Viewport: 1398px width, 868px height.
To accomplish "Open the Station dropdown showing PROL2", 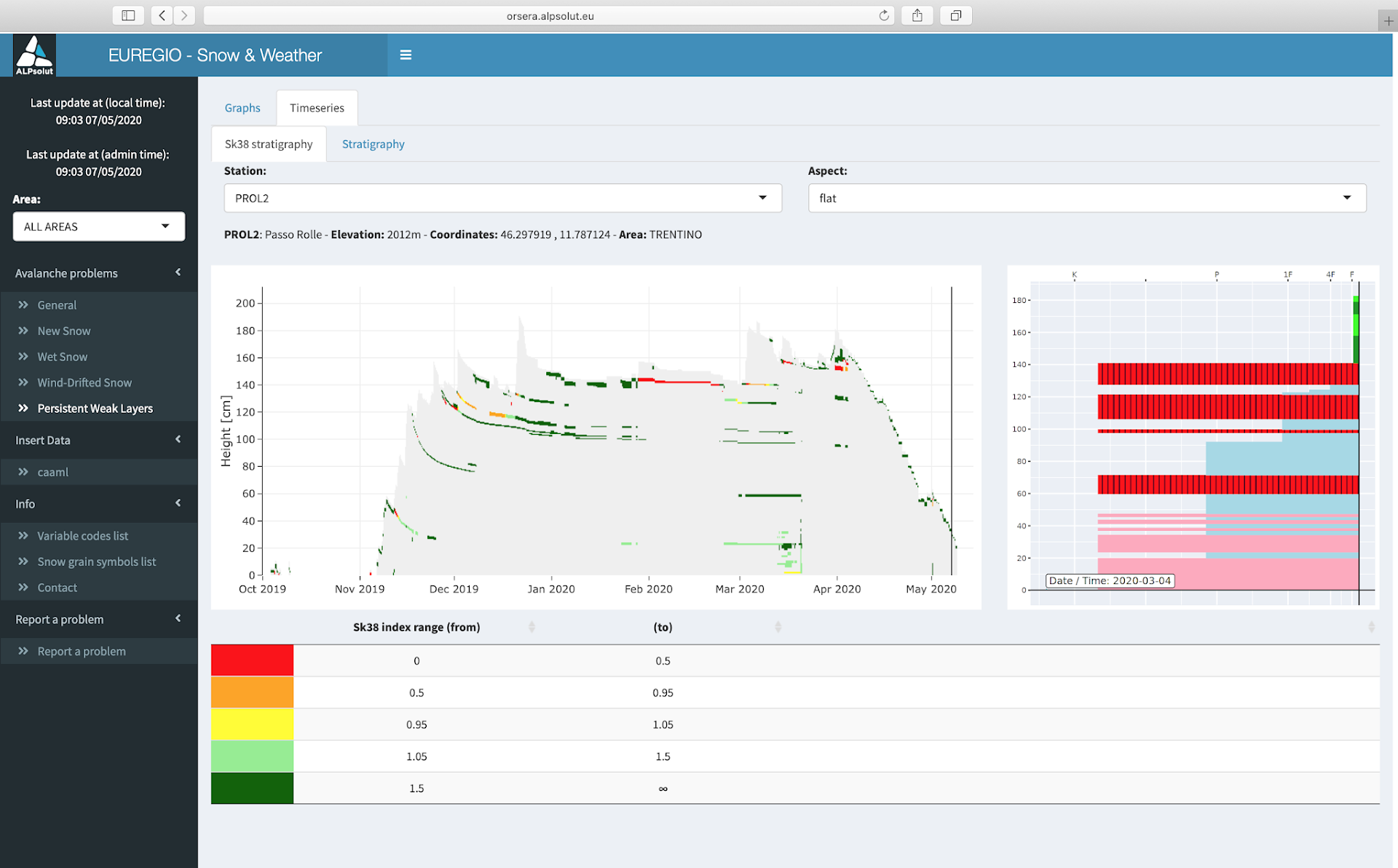I will pos(502,198).
